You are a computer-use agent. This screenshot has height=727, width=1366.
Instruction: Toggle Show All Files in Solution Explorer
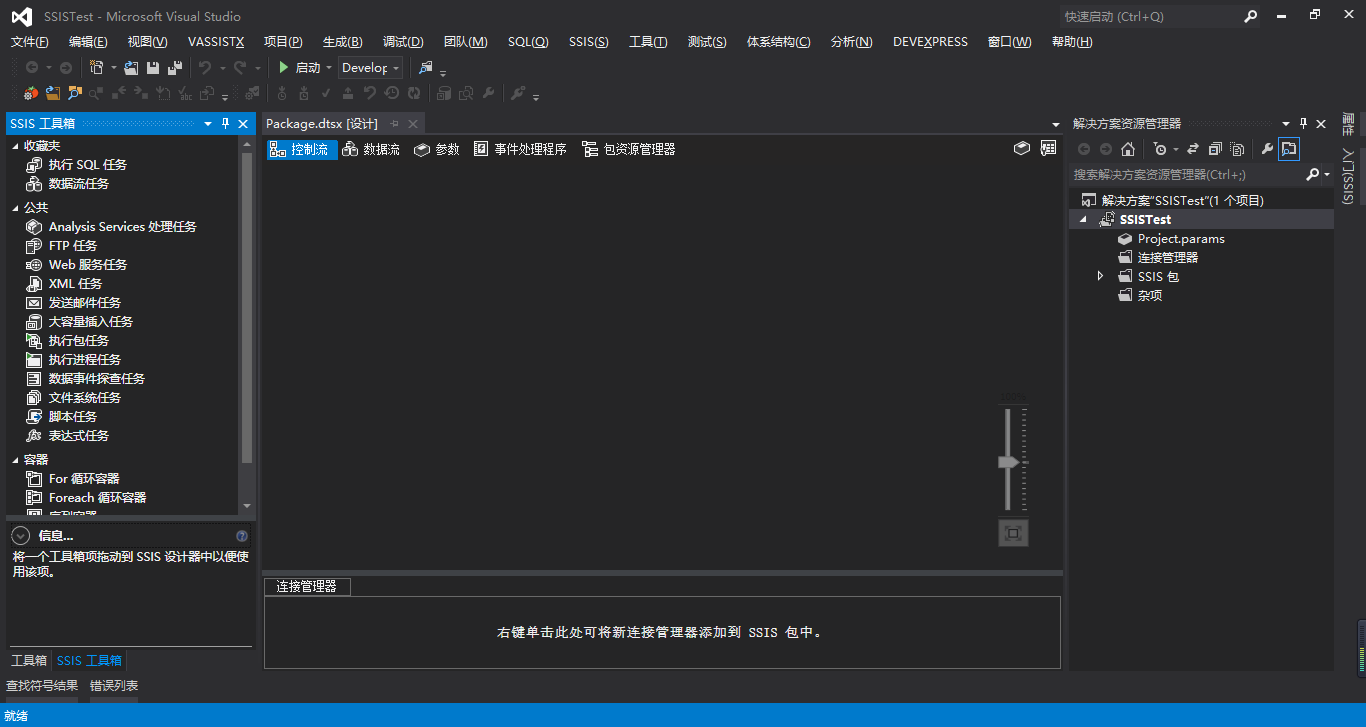[1237, 149]
